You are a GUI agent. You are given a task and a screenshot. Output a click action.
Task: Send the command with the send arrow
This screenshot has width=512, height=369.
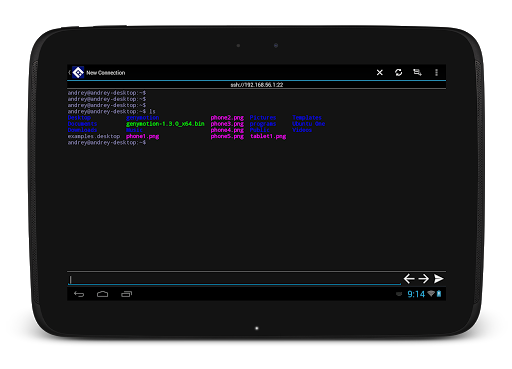point(439,279)
